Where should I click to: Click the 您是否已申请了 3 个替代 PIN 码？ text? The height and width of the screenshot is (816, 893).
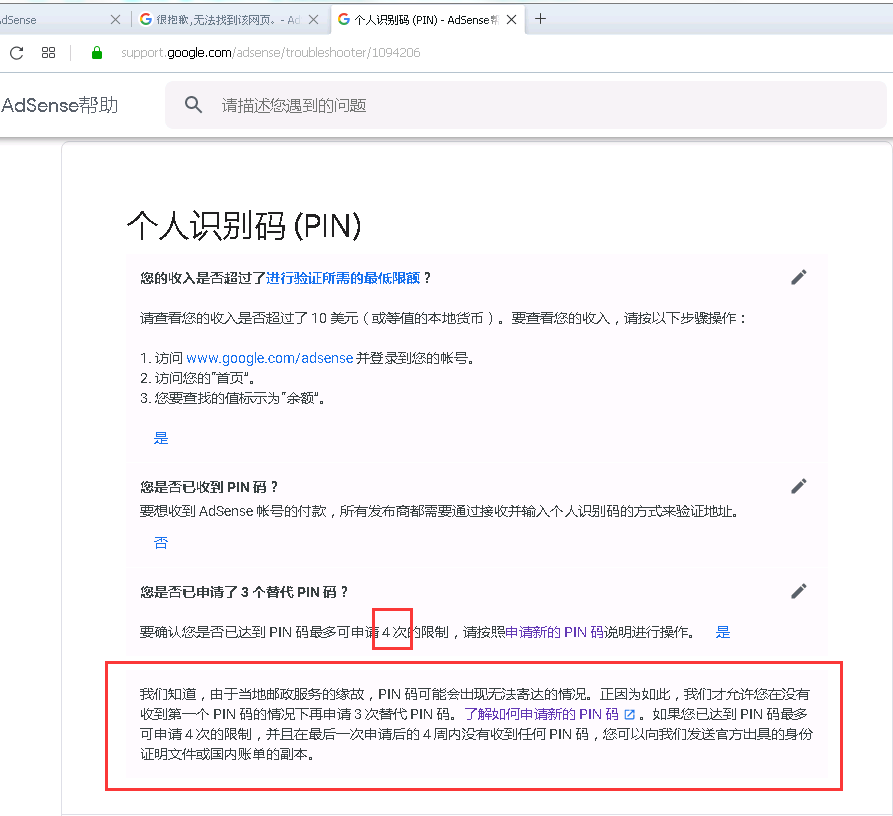tap(244, 592)
